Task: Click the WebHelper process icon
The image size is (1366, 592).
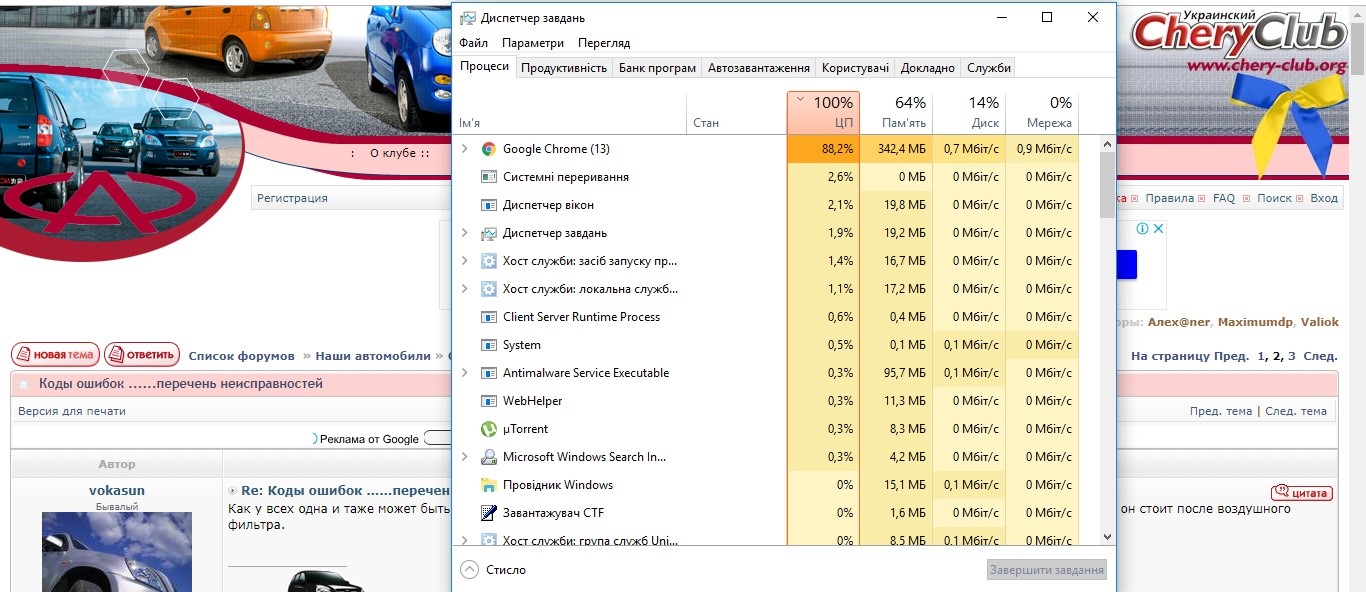Action: coord(488,401)
